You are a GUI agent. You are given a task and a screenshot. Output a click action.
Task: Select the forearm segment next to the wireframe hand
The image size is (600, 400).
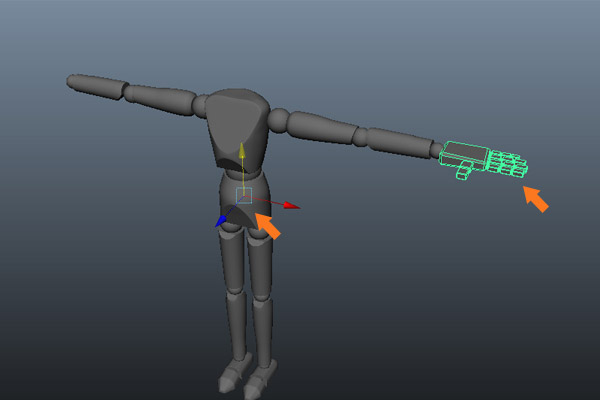point(400,142)
